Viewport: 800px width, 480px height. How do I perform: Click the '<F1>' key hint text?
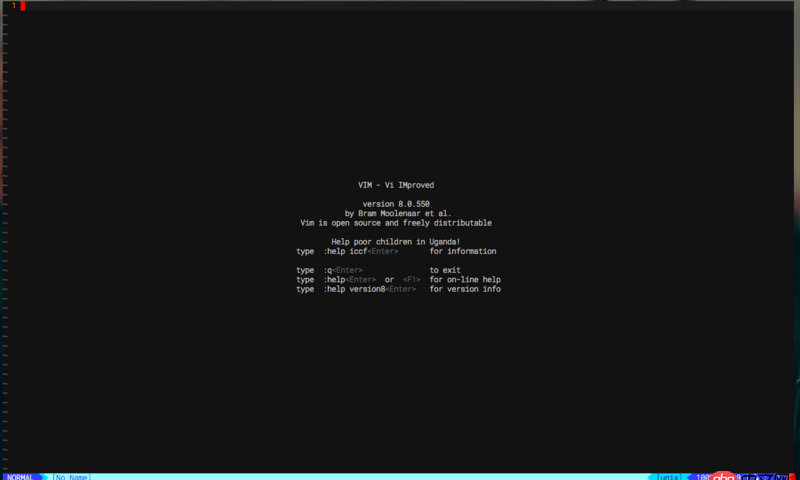411,280
